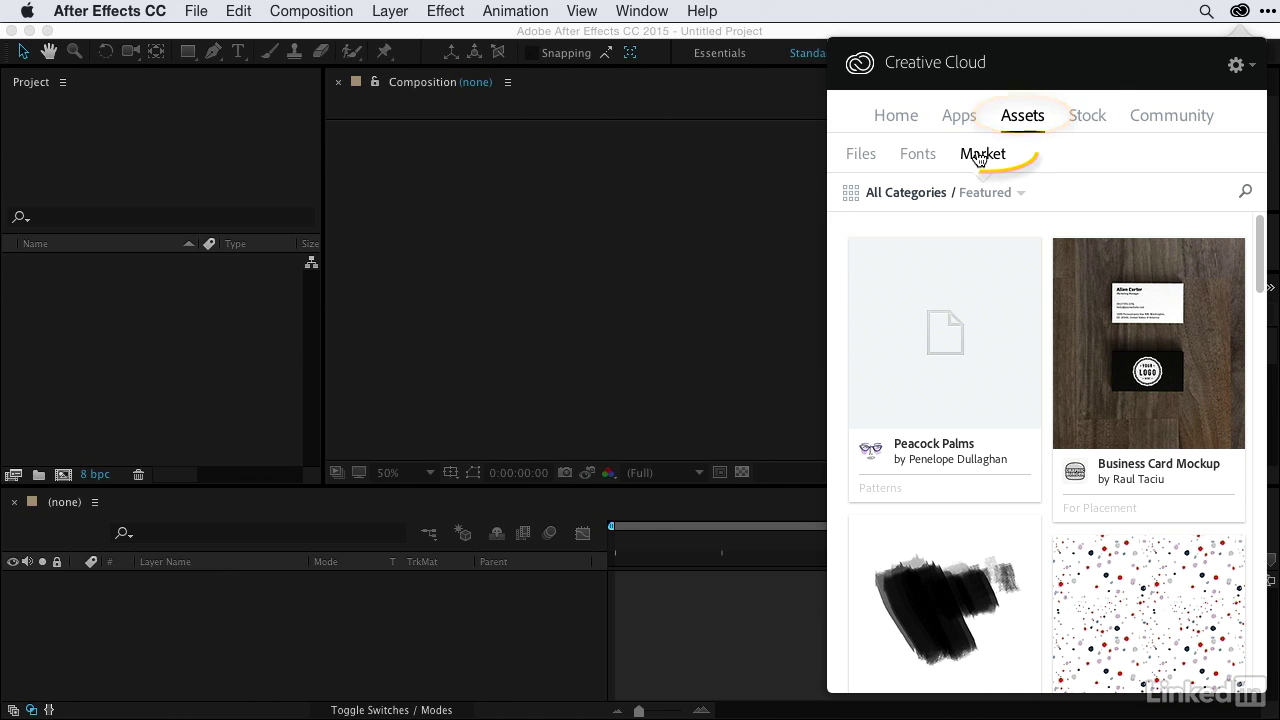This screenshot has height=720, width=1280.
Task: Show channel and color management settings
Action: (x=609, y=473)
